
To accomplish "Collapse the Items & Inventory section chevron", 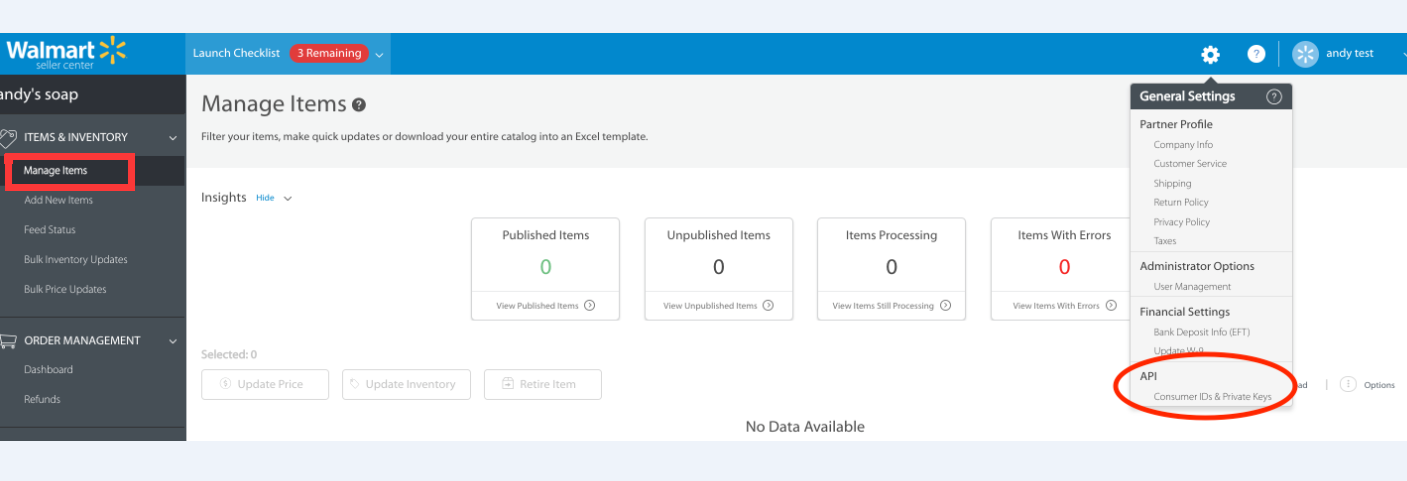I will tap(173, 138).
